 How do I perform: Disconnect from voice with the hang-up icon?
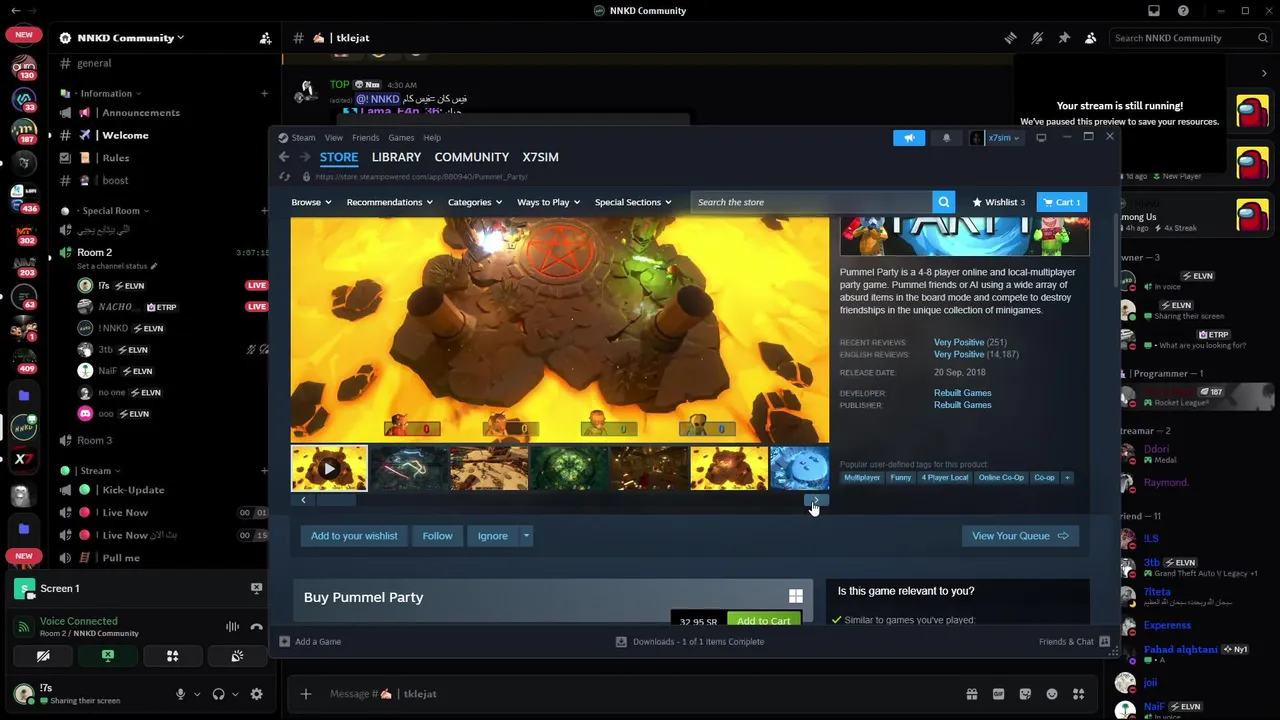(256, 627)
